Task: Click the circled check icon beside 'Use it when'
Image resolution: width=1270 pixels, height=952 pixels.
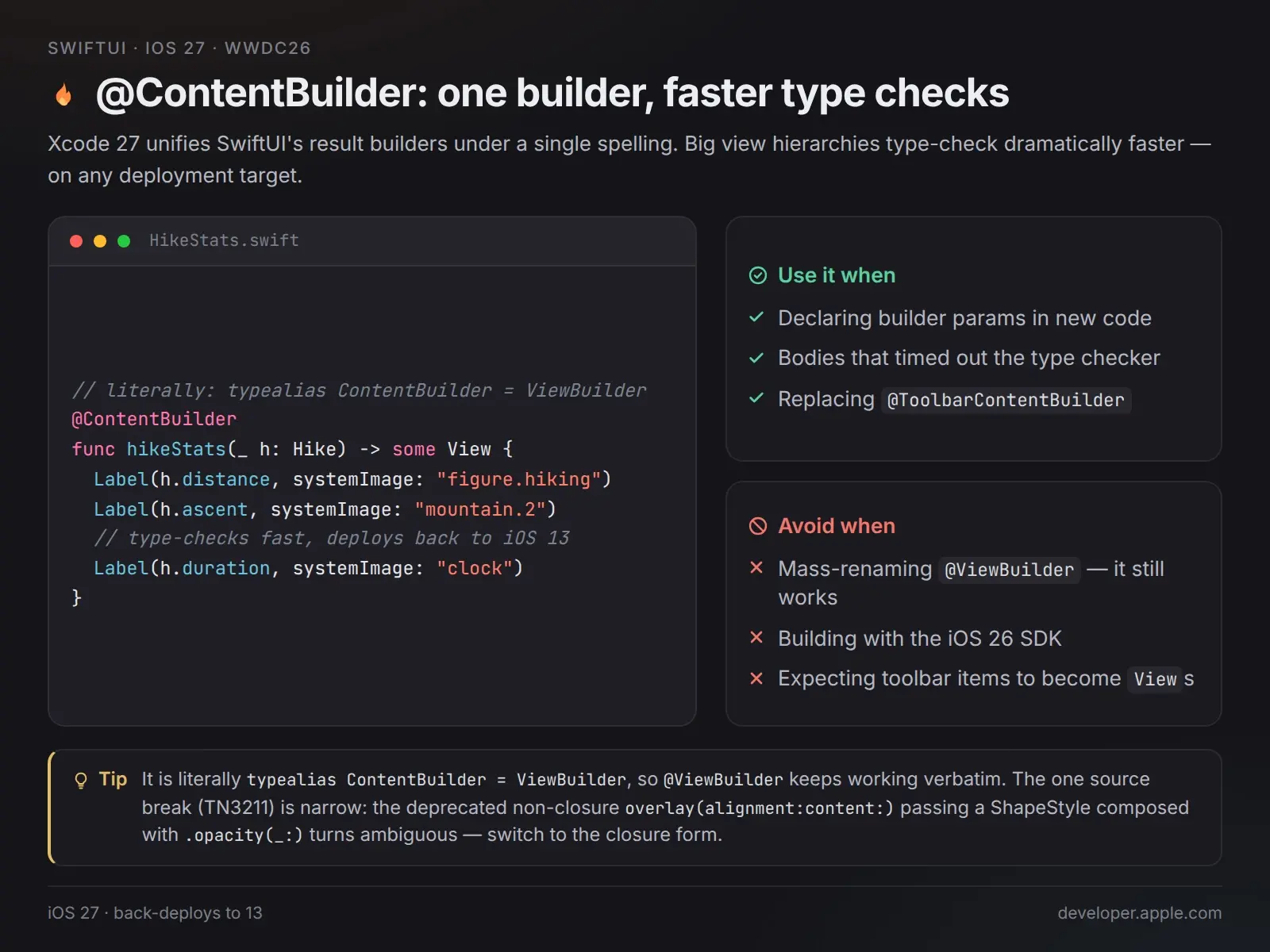Action: tap(758, 275)
